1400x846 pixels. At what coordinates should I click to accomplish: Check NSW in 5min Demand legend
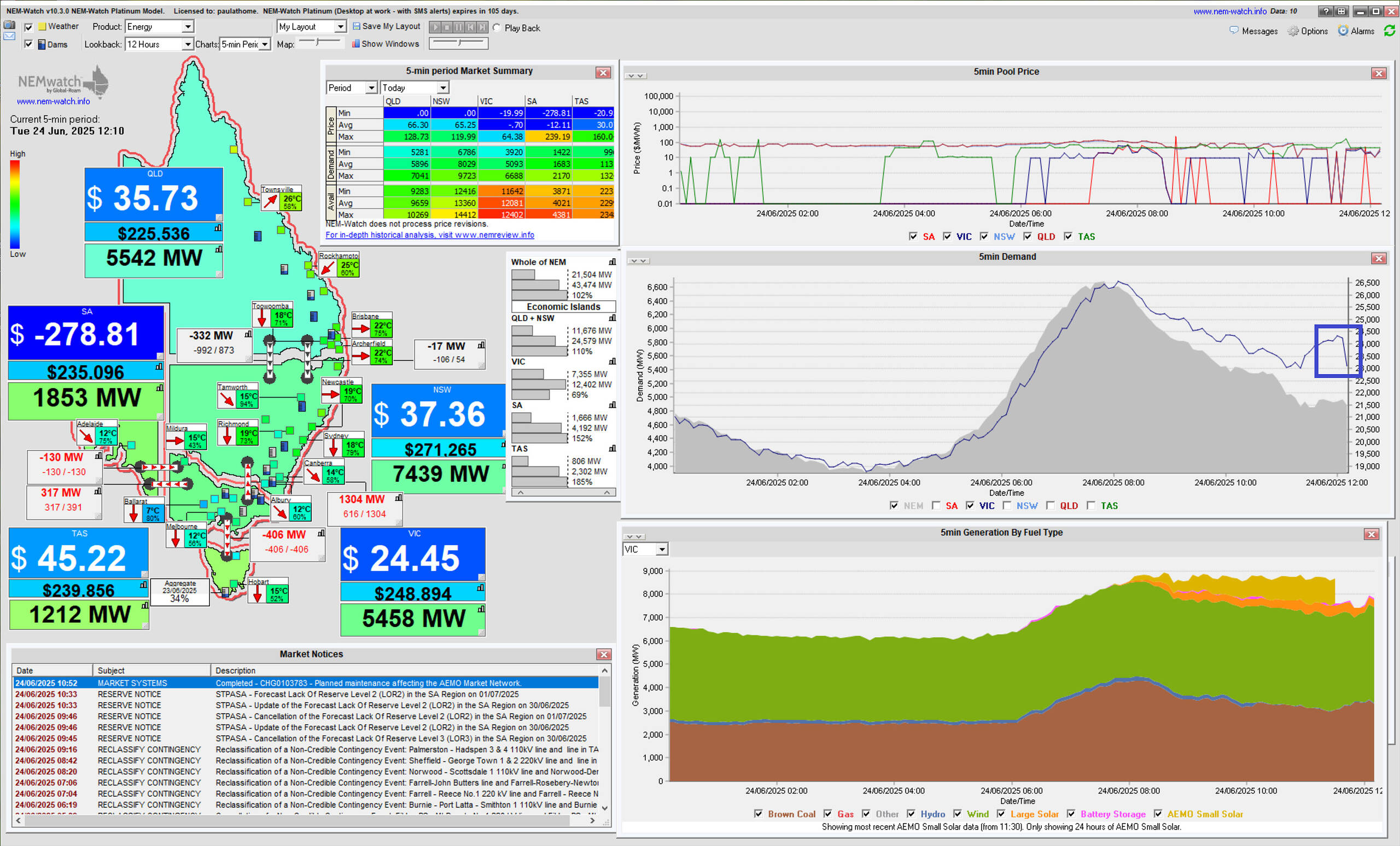tap(1007, 506)
